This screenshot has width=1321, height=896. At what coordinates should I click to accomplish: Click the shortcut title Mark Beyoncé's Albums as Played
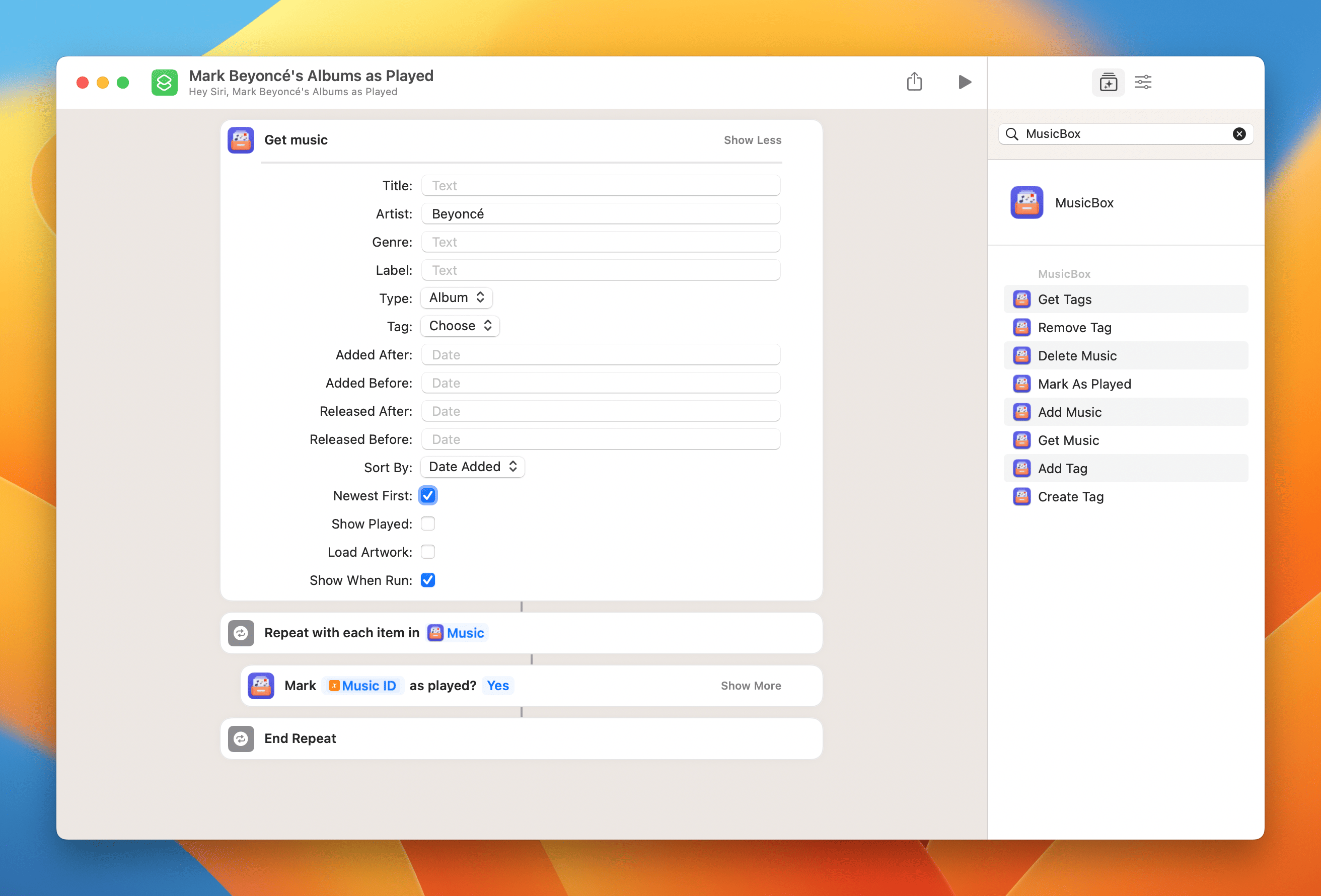coord(311,76)
